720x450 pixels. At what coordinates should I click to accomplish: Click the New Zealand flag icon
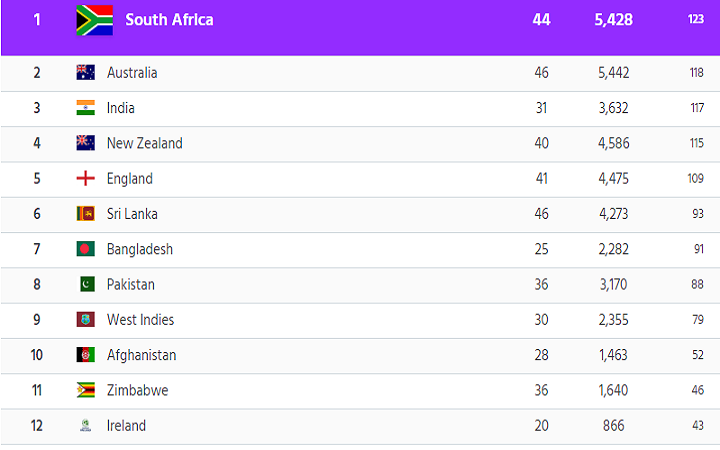click(x=85, y=143)
